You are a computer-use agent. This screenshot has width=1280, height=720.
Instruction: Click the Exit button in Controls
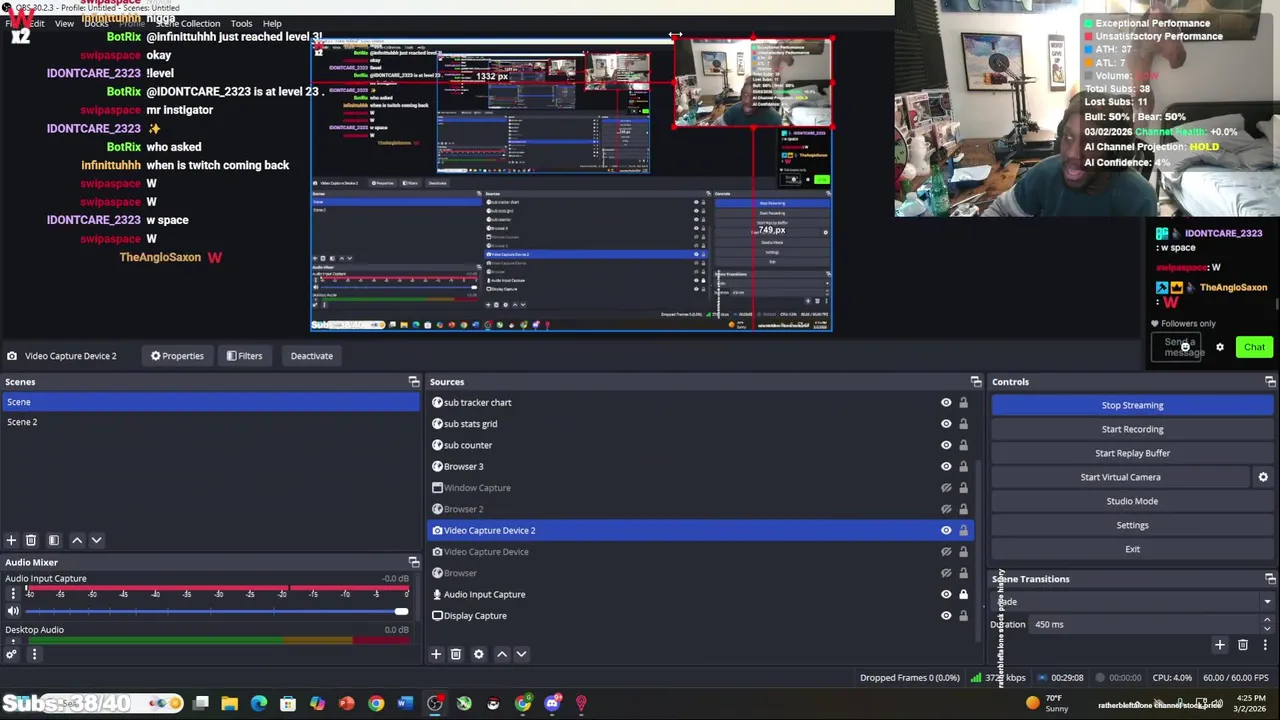[x=1133, y=549]
